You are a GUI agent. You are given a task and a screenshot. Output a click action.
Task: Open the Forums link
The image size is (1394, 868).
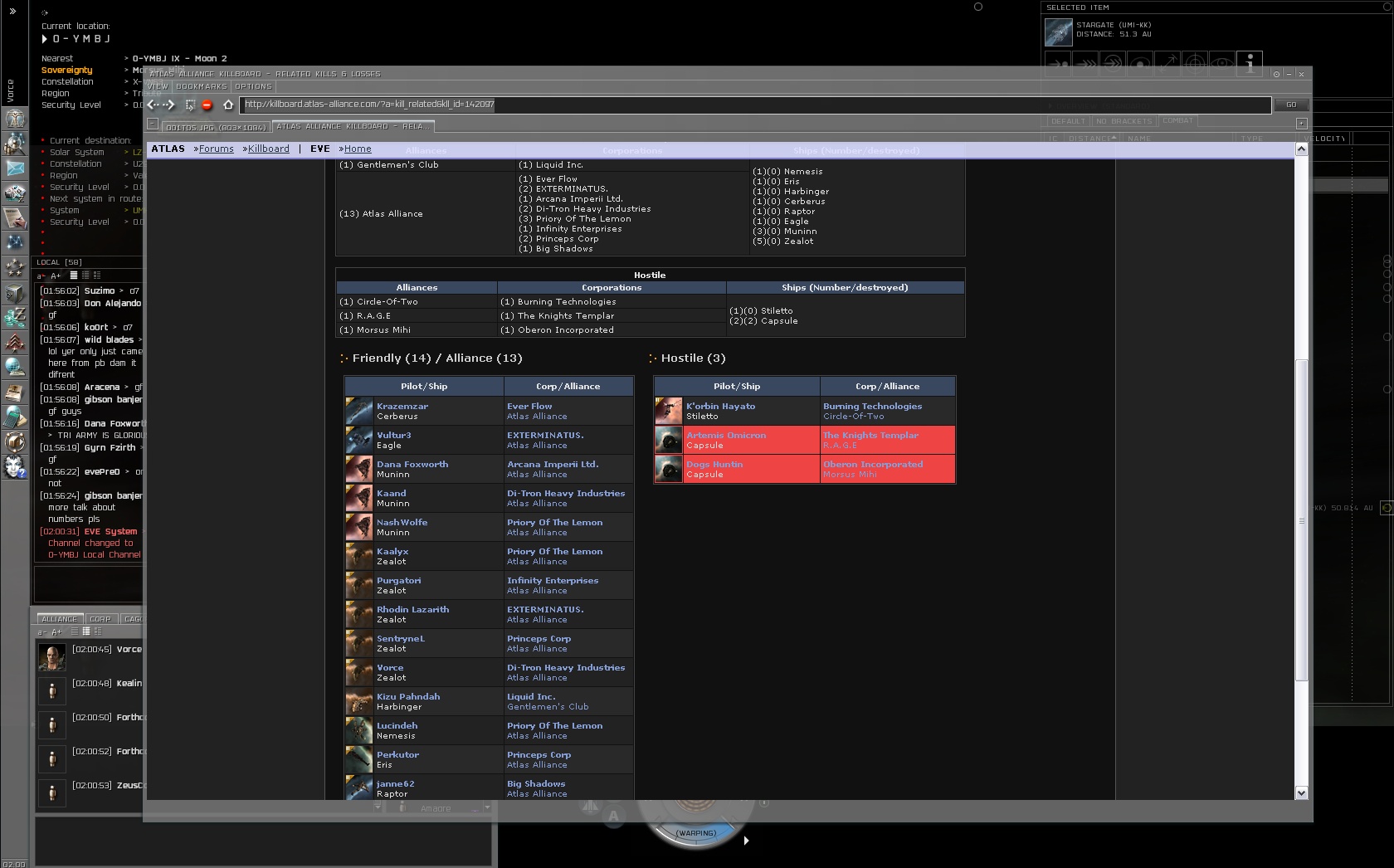point(216,149)
